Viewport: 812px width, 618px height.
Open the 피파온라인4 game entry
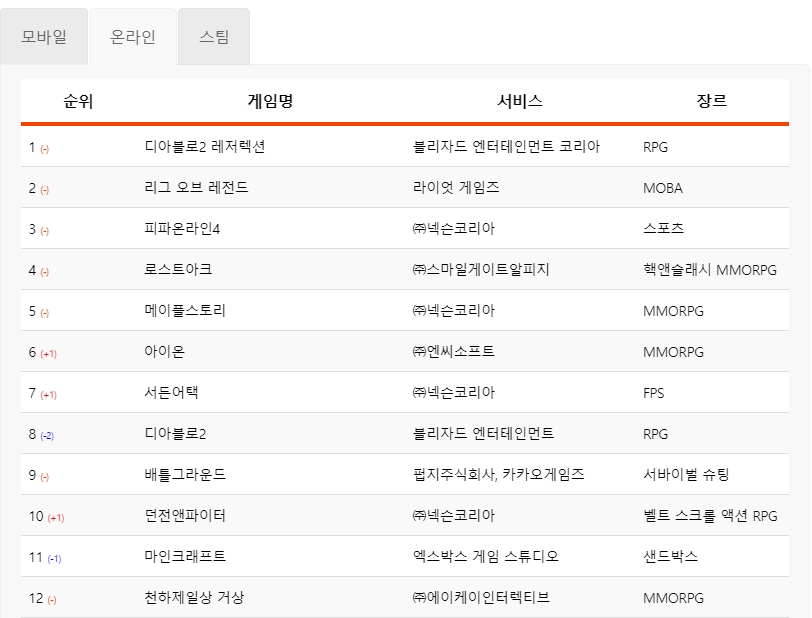coord(182,228)
